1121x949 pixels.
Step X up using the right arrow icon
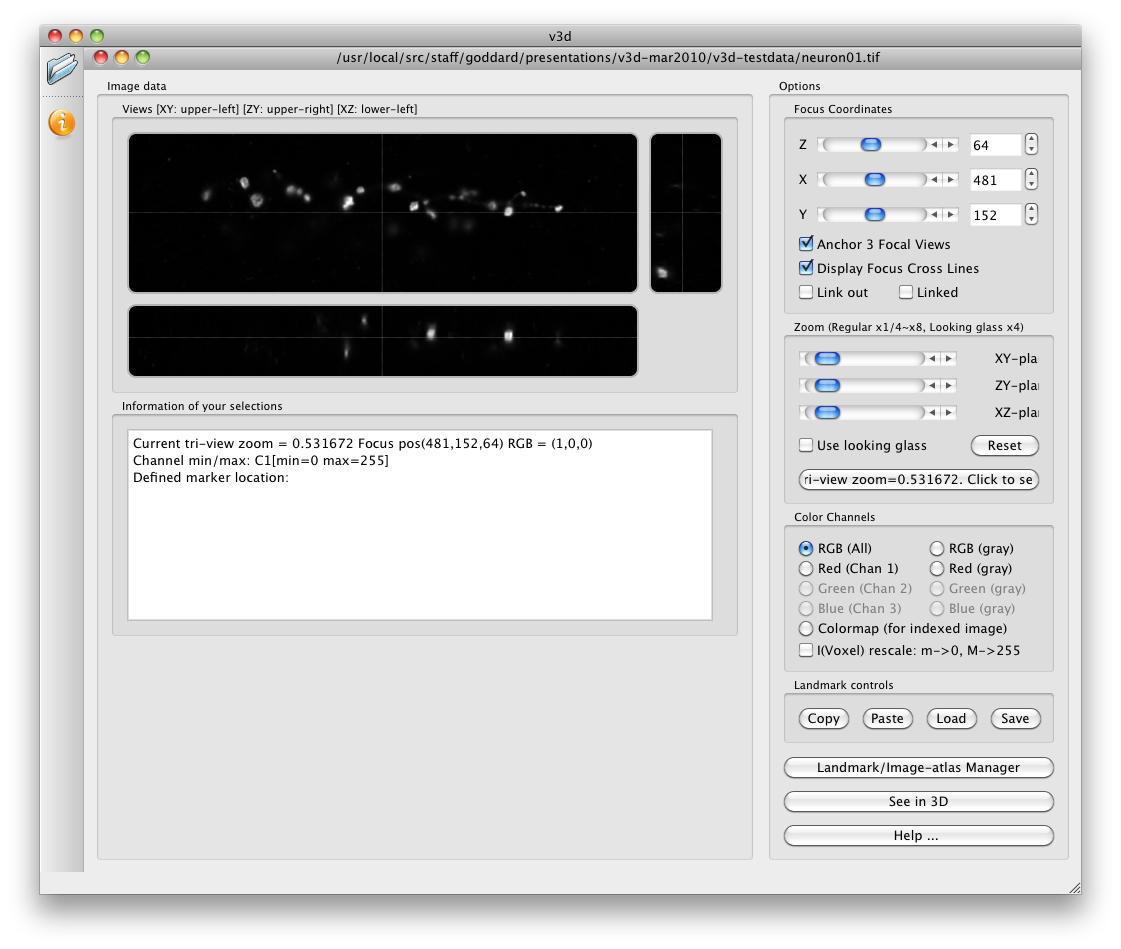[x=949, y=179]
